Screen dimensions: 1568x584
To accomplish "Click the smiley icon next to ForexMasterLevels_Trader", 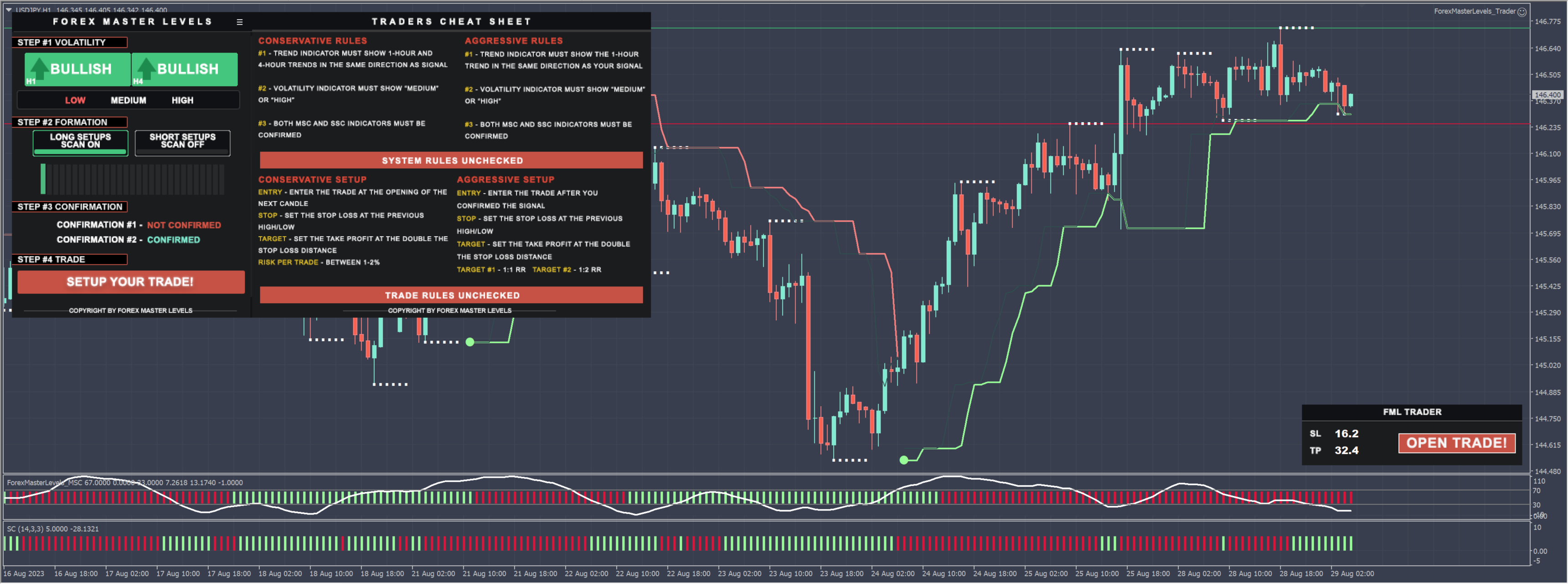I will coord(1522,11).
